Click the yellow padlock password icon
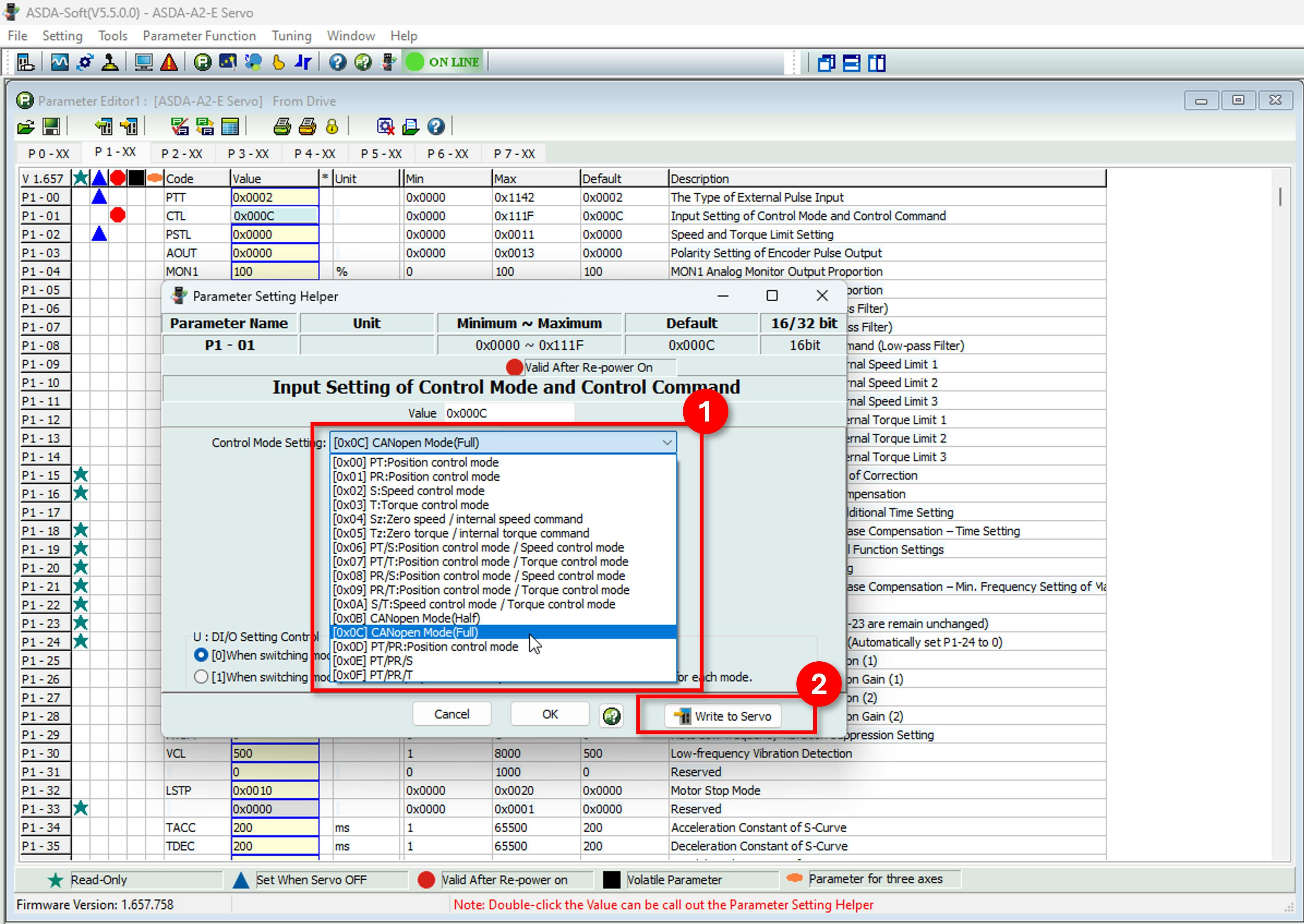This screenshot has width=1304, height=924. (332, 126)
